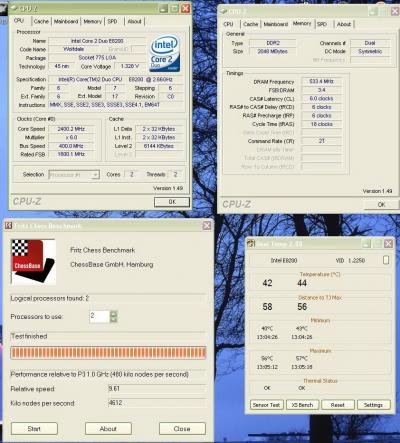
Task: Click the FSB:DRAM ratio value 3:4
Action: (x=321, y=90)
